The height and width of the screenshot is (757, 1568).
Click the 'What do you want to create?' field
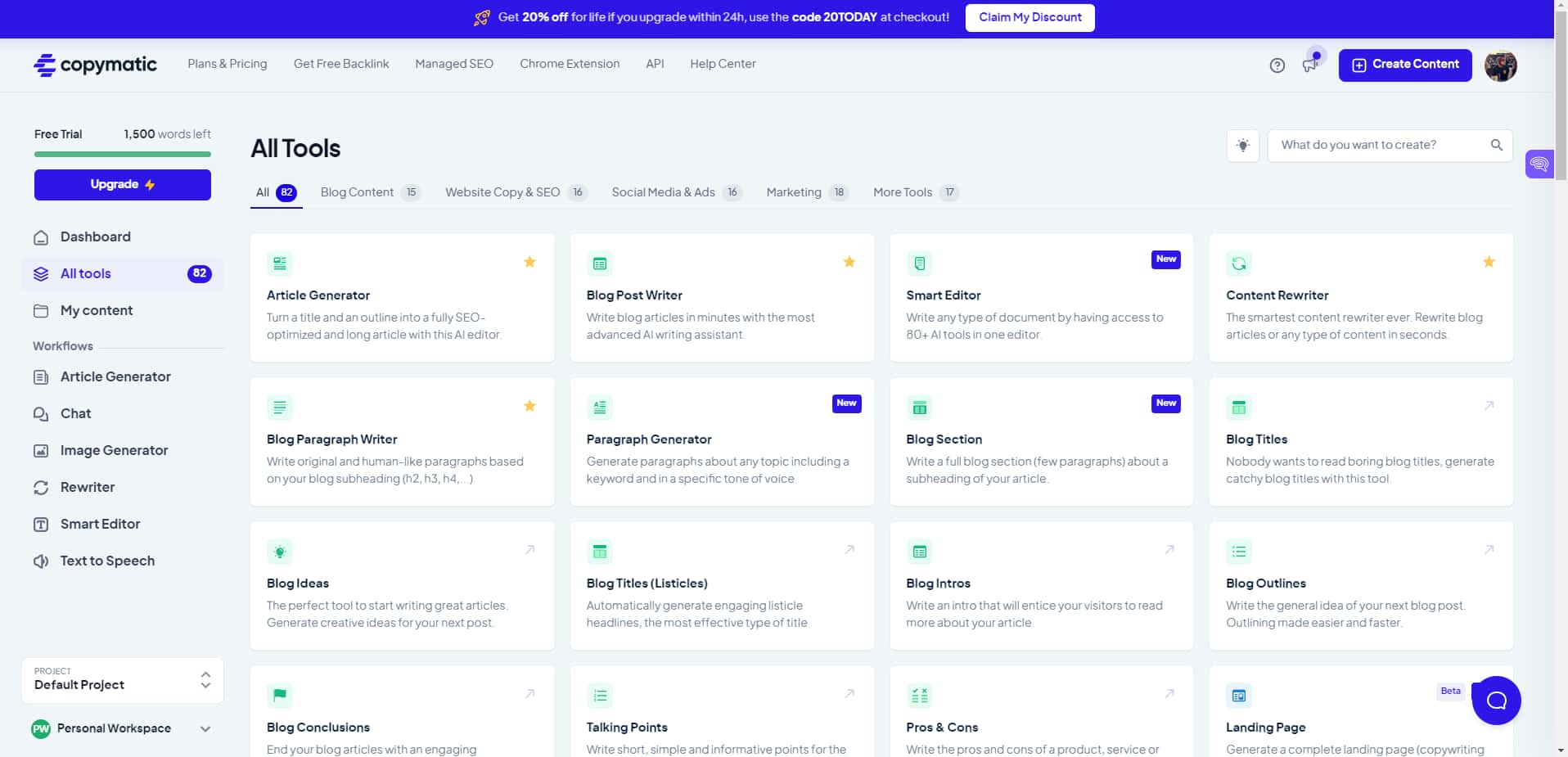[x=1375, y=145]
